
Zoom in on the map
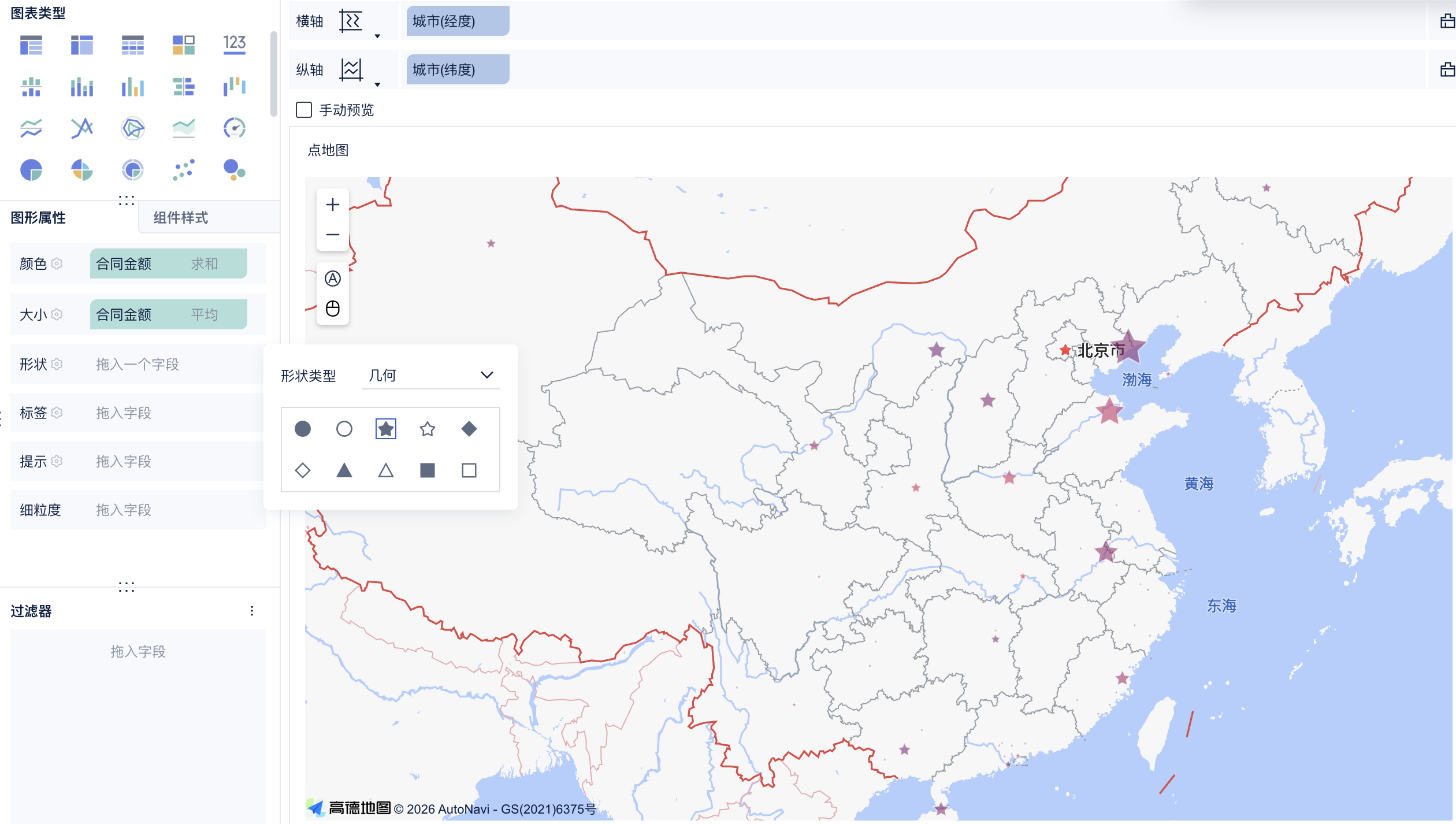(x=332, y=205)
